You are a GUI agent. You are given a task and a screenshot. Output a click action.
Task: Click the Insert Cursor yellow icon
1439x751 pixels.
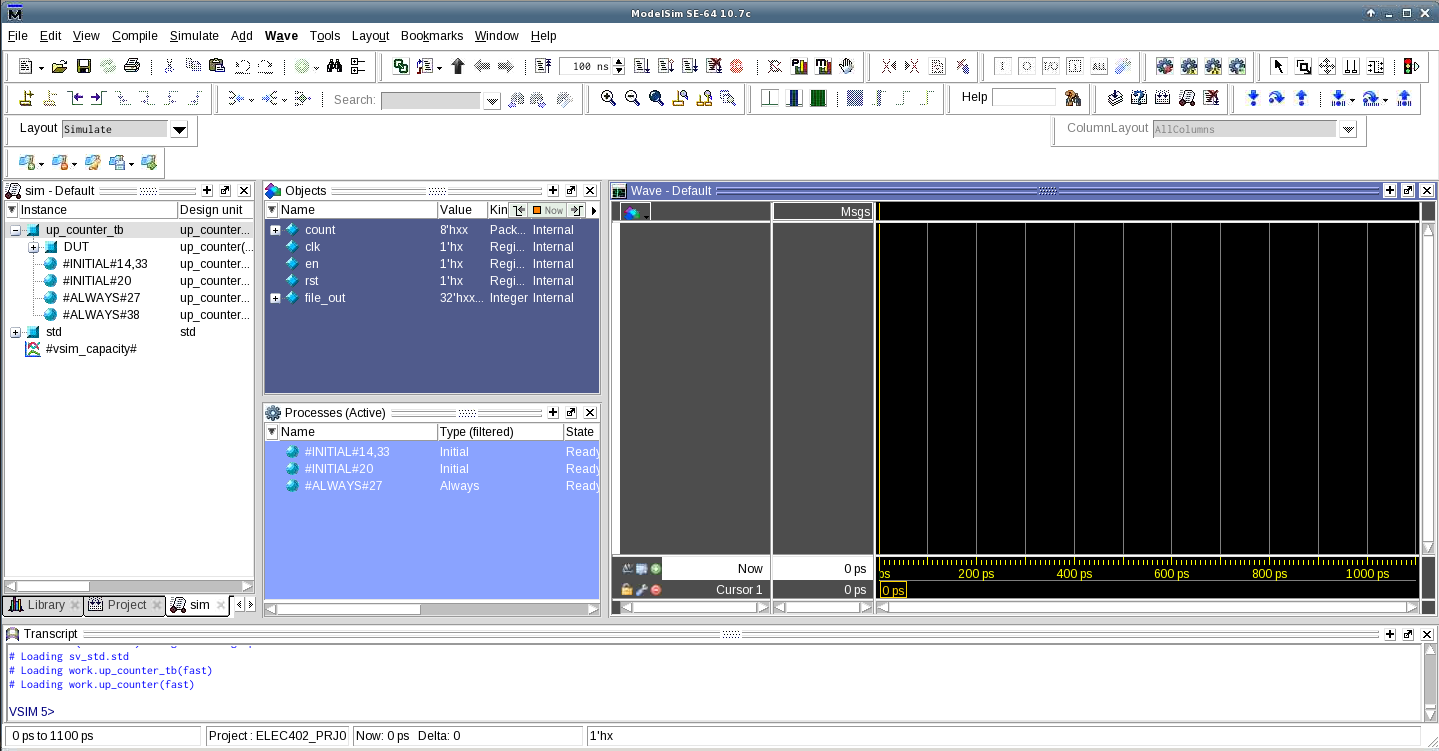click(x=26, y=98)
